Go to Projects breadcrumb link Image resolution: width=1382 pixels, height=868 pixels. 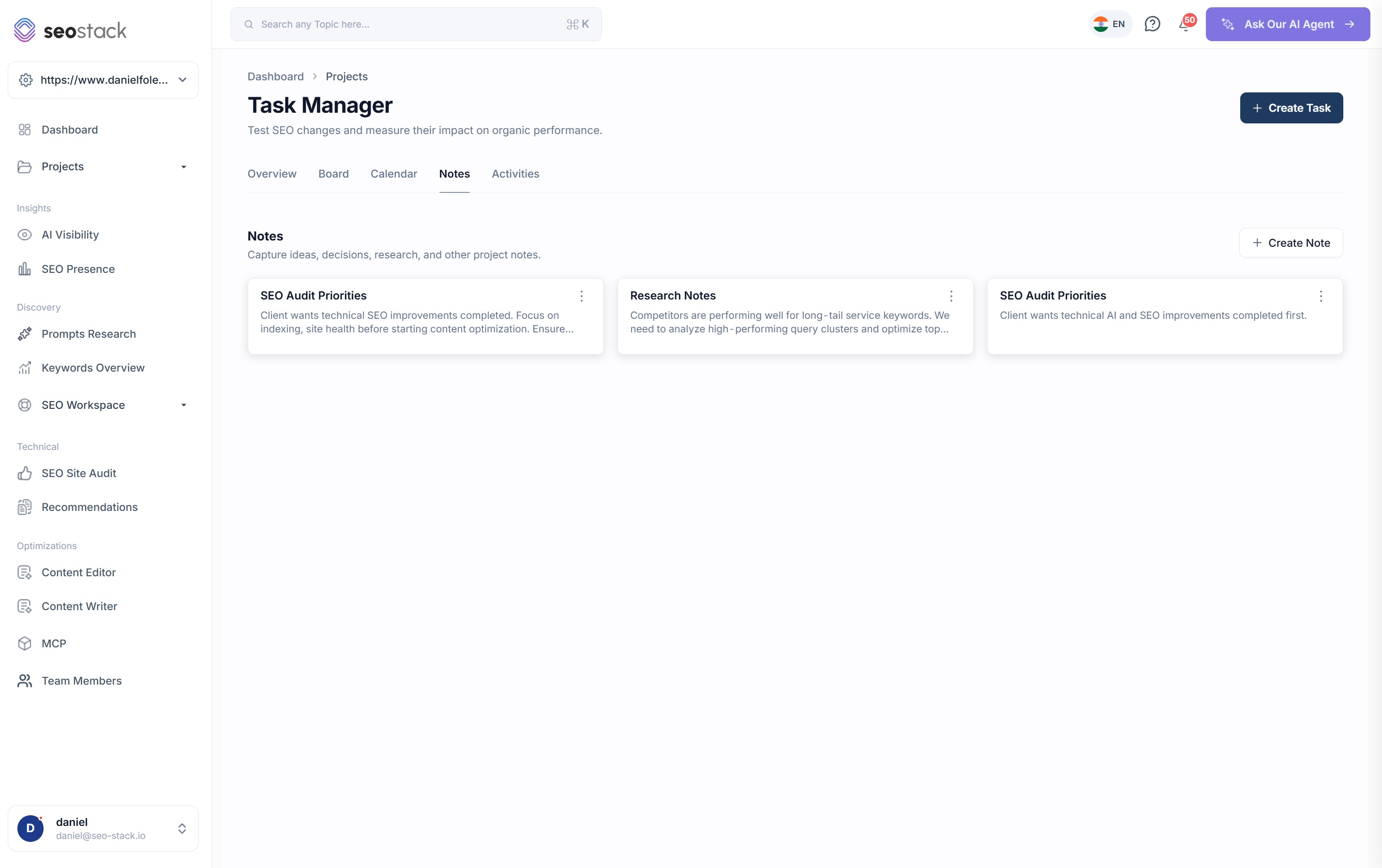(x=346, y=76)
